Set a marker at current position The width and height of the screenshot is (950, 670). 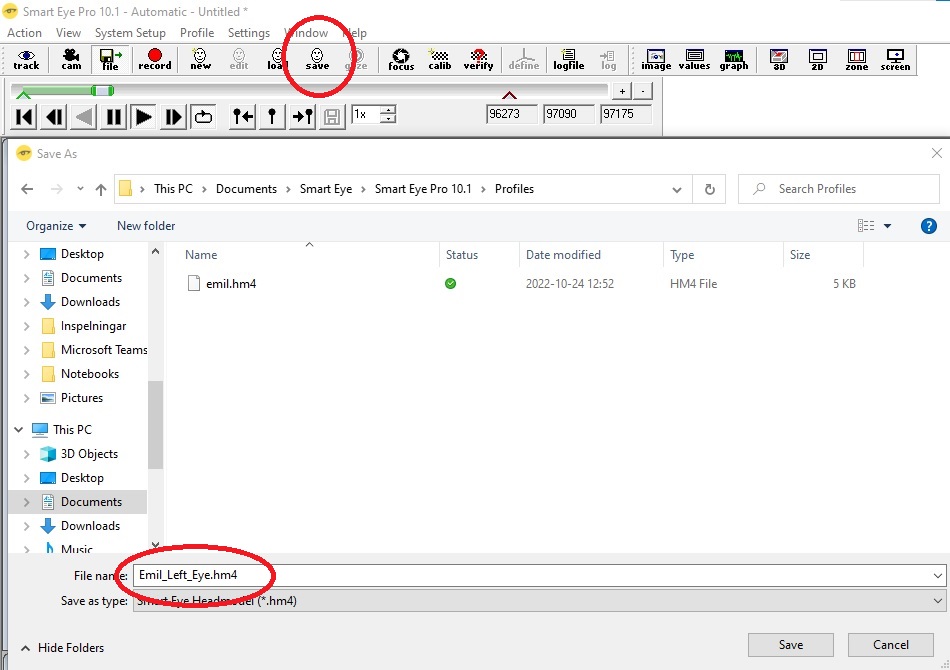point(272,116)
